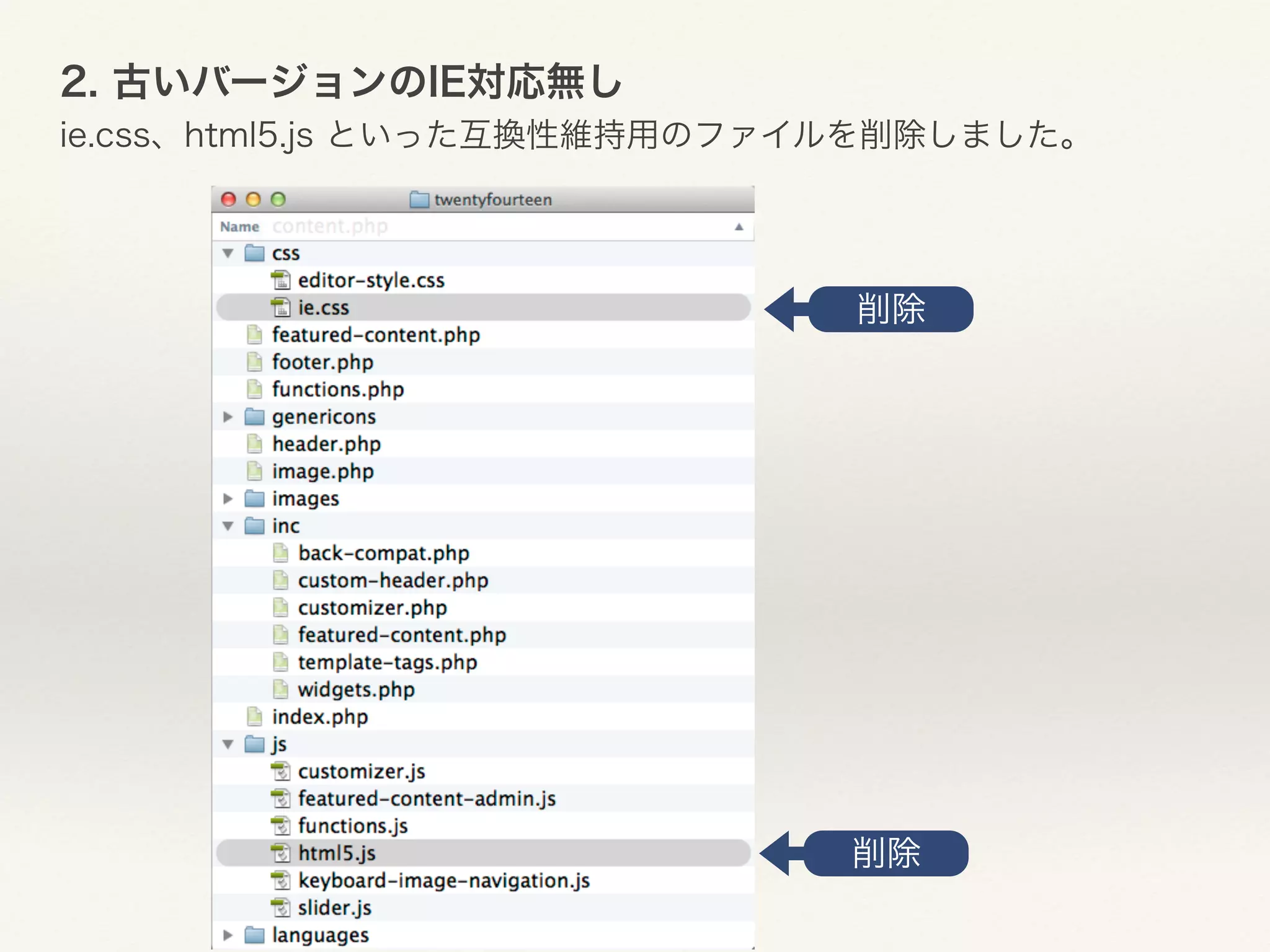Click the inc featured-content.php file icon
This screenshot has height=952, width=1270.
tap(281, 635)
